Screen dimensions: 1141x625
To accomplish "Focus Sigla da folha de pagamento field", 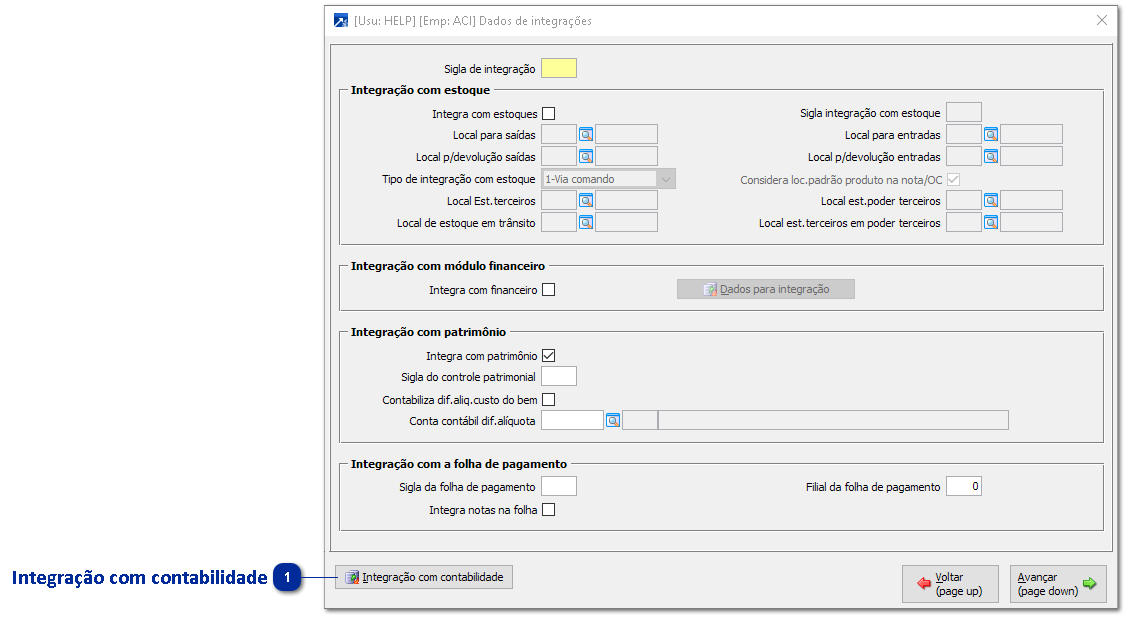I will pyautogui.click(x=559, y=486).
